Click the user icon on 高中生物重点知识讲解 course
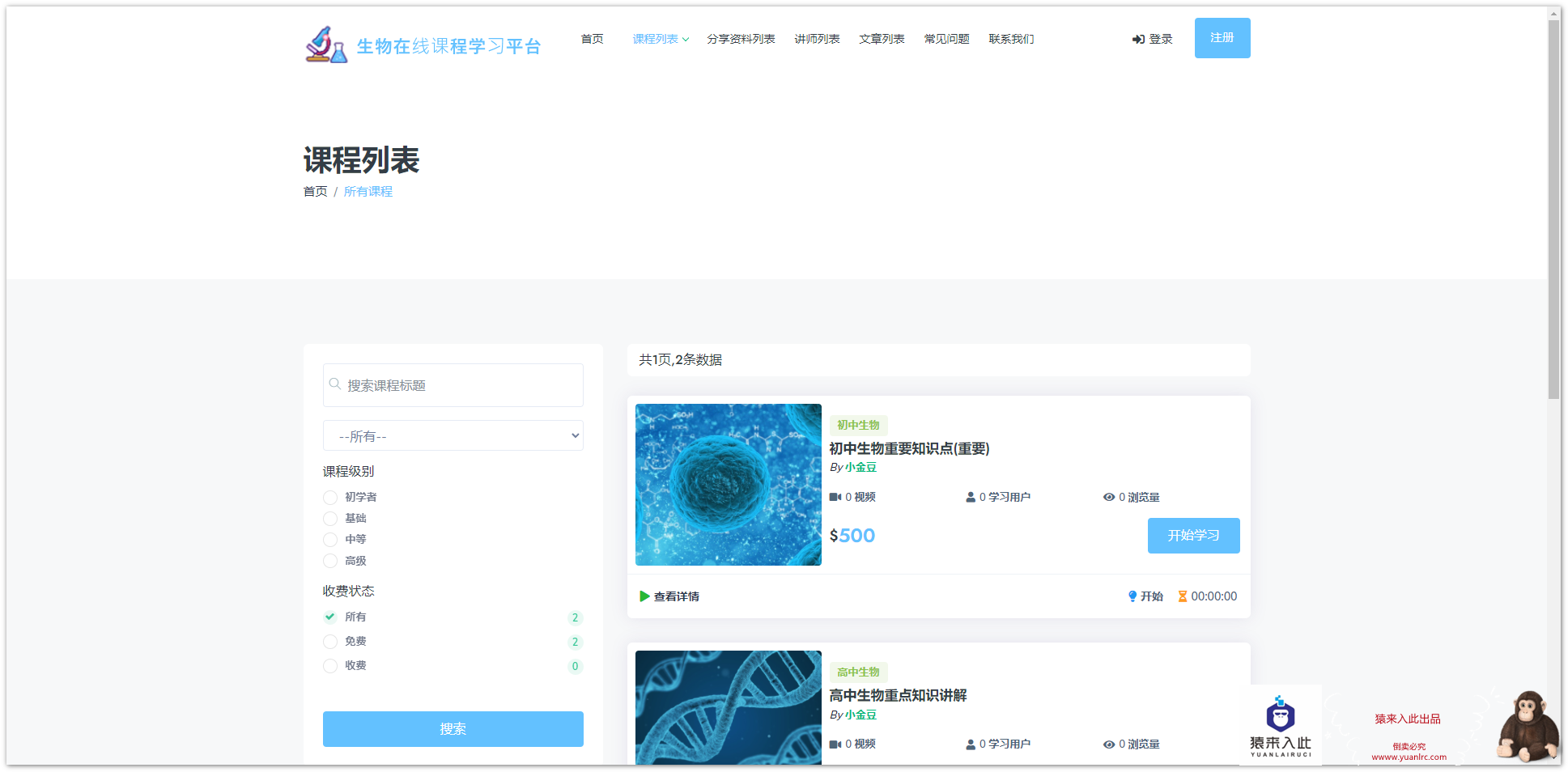The width and height of the screenshot is (1568, 772). [x=970, y=744]
